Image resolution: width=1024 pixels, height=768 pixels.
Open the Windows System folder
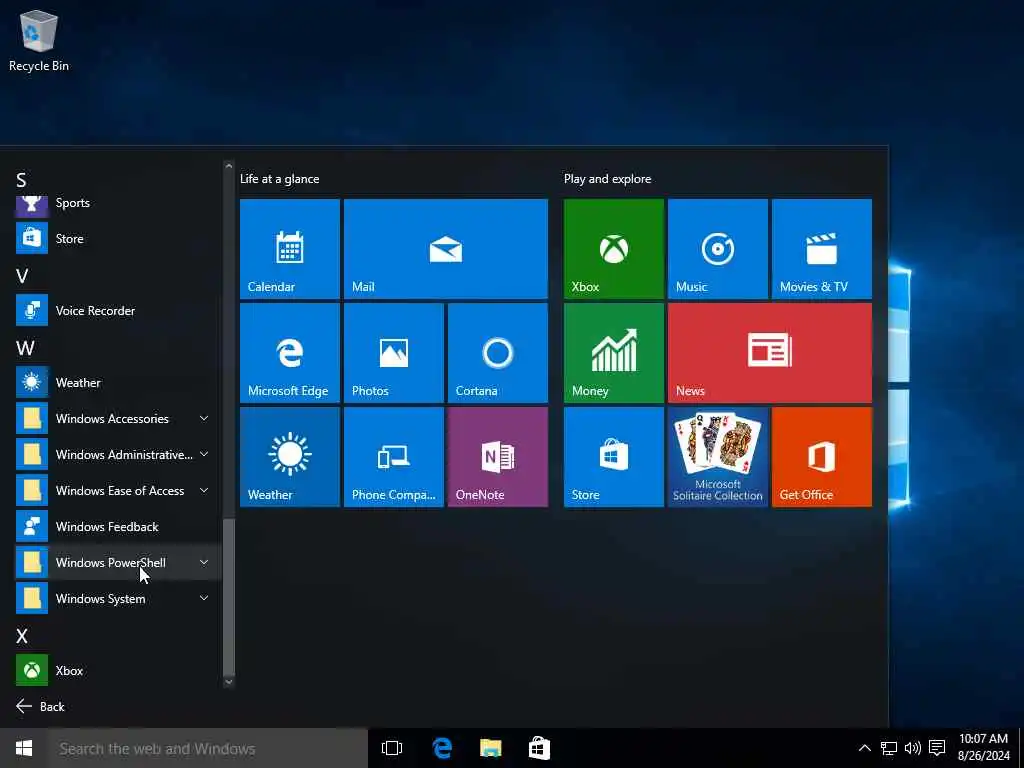pyautogui.click(x=118, y=598)
